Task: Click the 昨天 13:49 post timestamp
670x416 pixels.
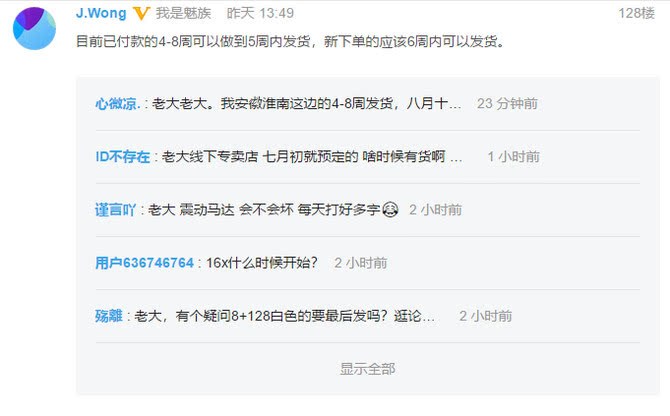Action: tap(260, 13)
